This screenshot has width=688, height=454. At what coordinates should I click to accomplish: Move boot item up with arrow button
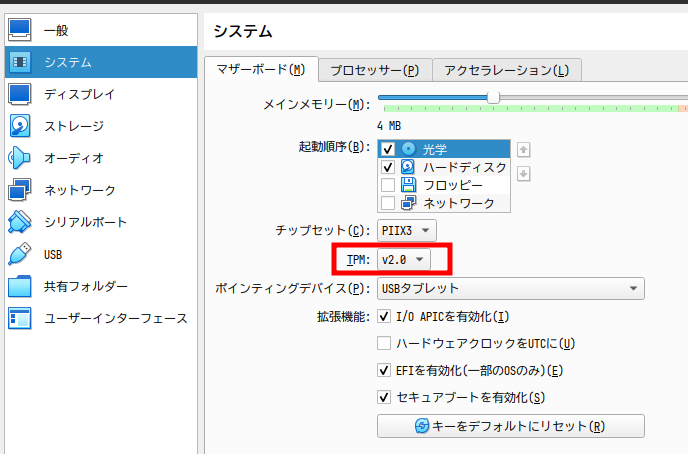[523, 150]
